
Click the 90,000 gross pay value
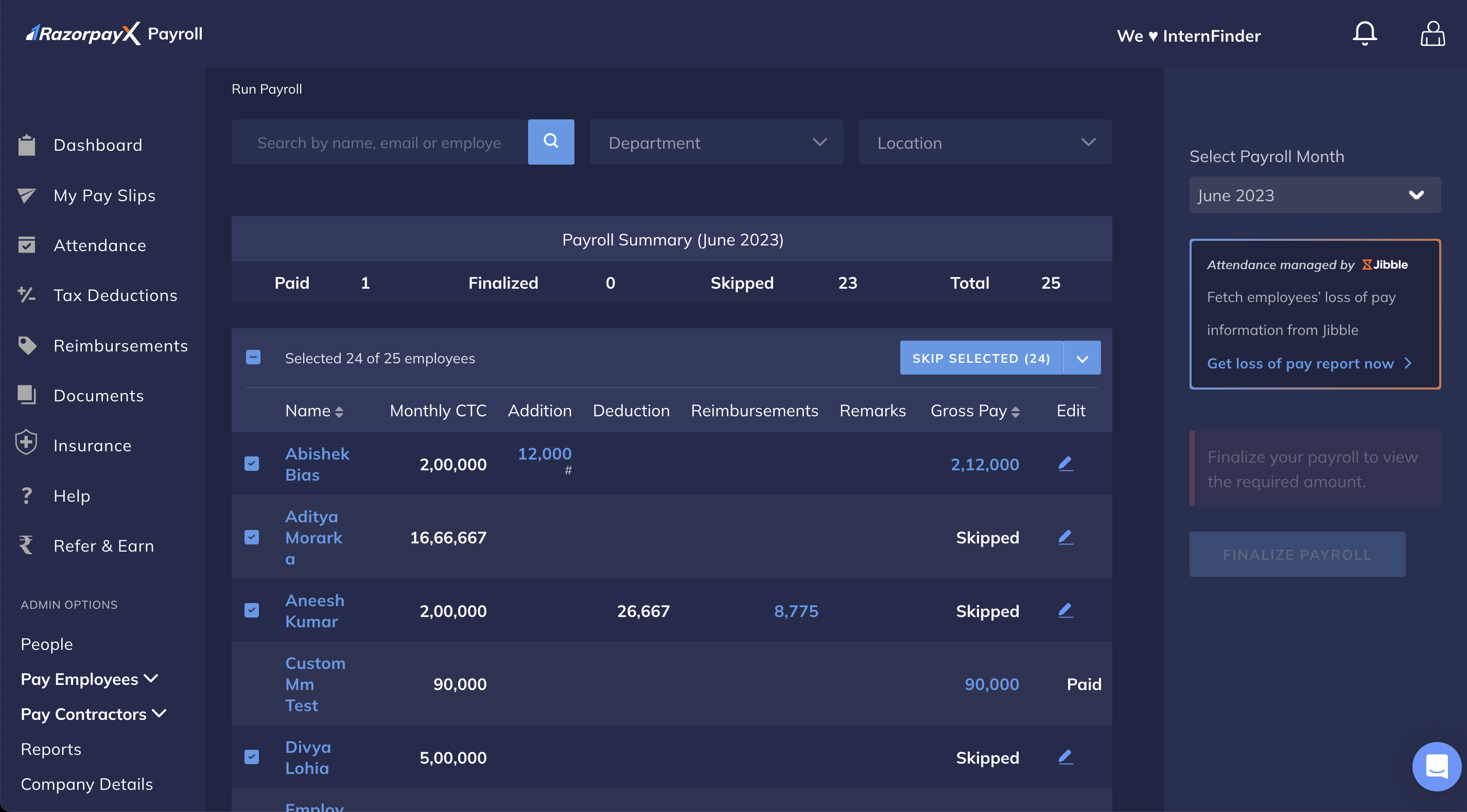(991, 684)
